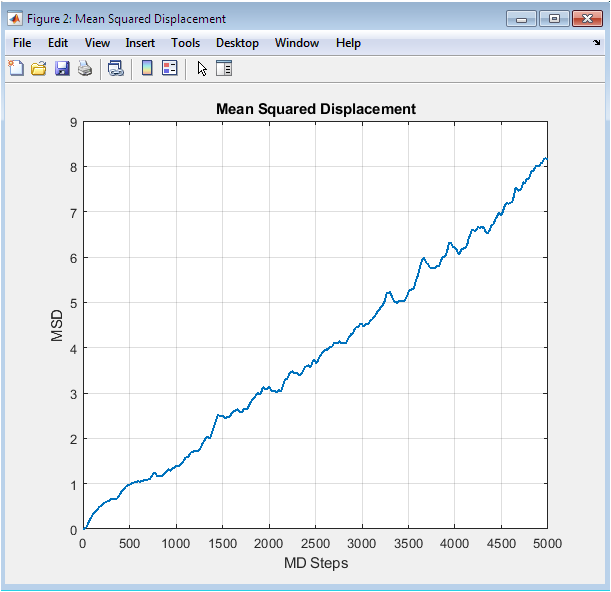Click the dock figure arrow in menu bar
The image size is (611, 592).
click(597, 43)
